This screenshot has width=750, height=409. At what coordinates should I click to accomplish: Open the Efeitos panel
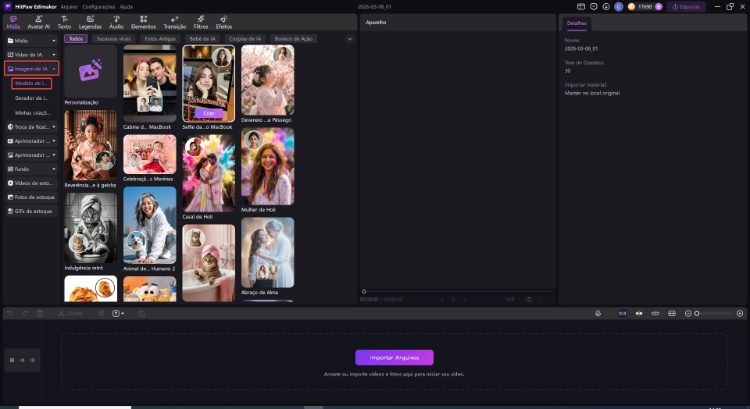pos(223,22)
